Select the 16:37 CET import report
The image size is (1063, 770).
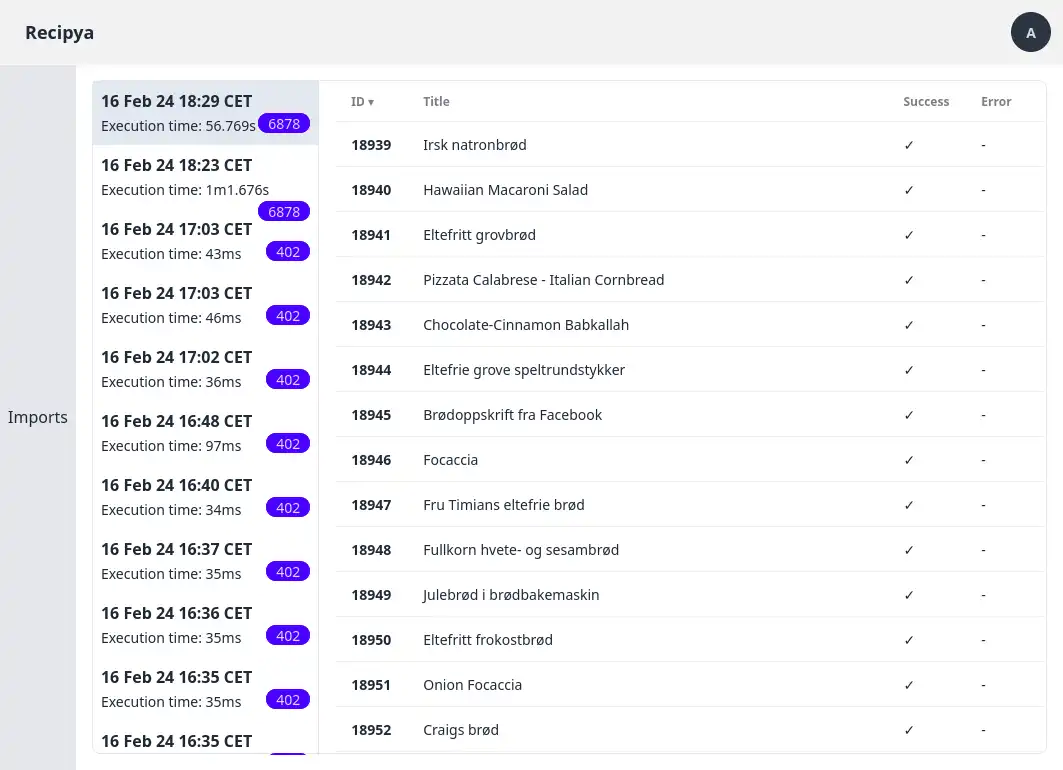(205, 561)
